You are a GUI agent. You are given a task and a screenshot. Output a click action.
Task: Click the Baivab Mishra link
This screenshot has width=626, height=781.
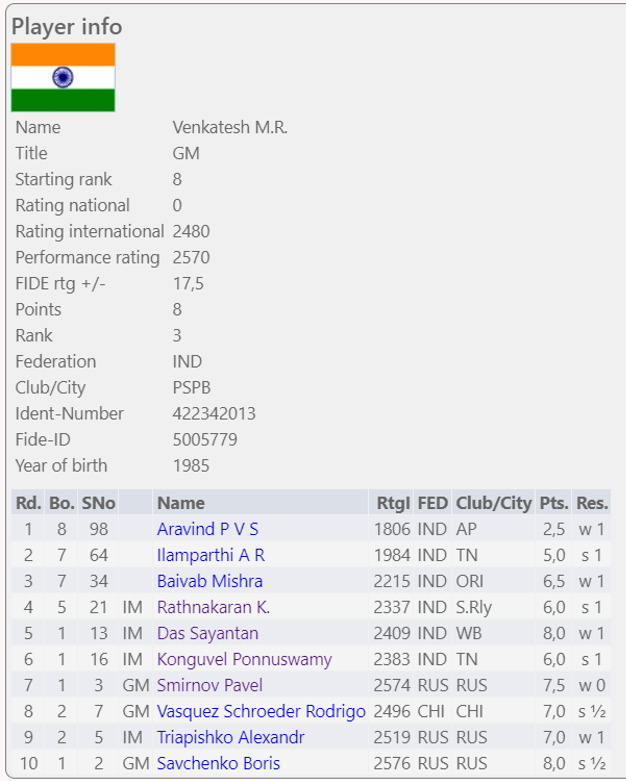[x=209, y=581]
